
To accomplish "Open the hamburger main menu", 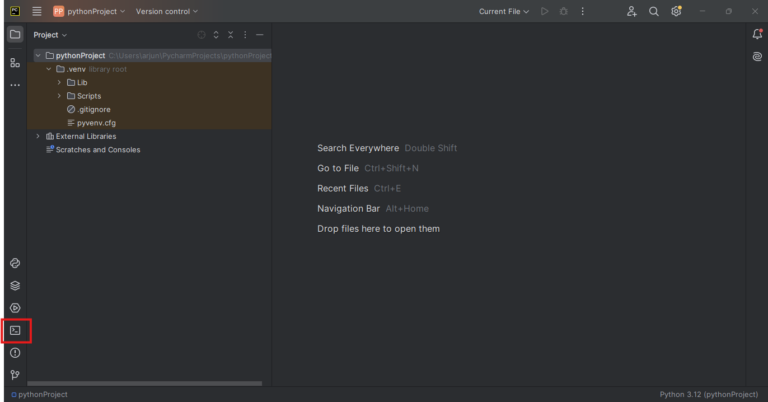I will [37, 11].
